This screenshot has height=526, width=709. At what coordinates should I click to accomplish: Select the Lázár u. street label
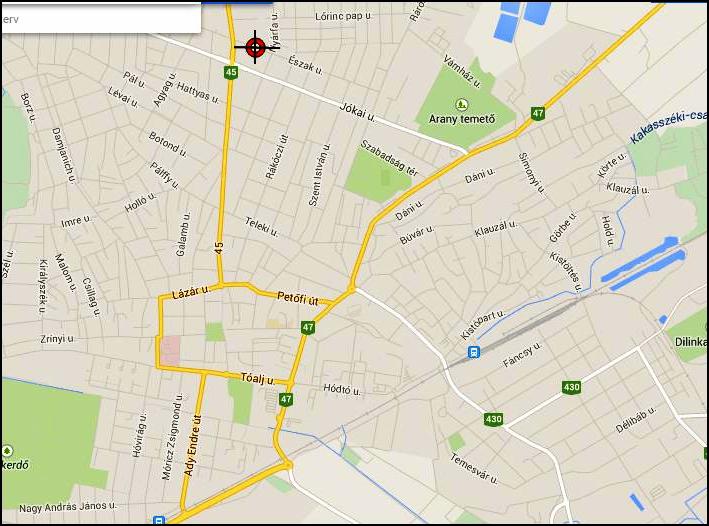(x=190, y=292)
